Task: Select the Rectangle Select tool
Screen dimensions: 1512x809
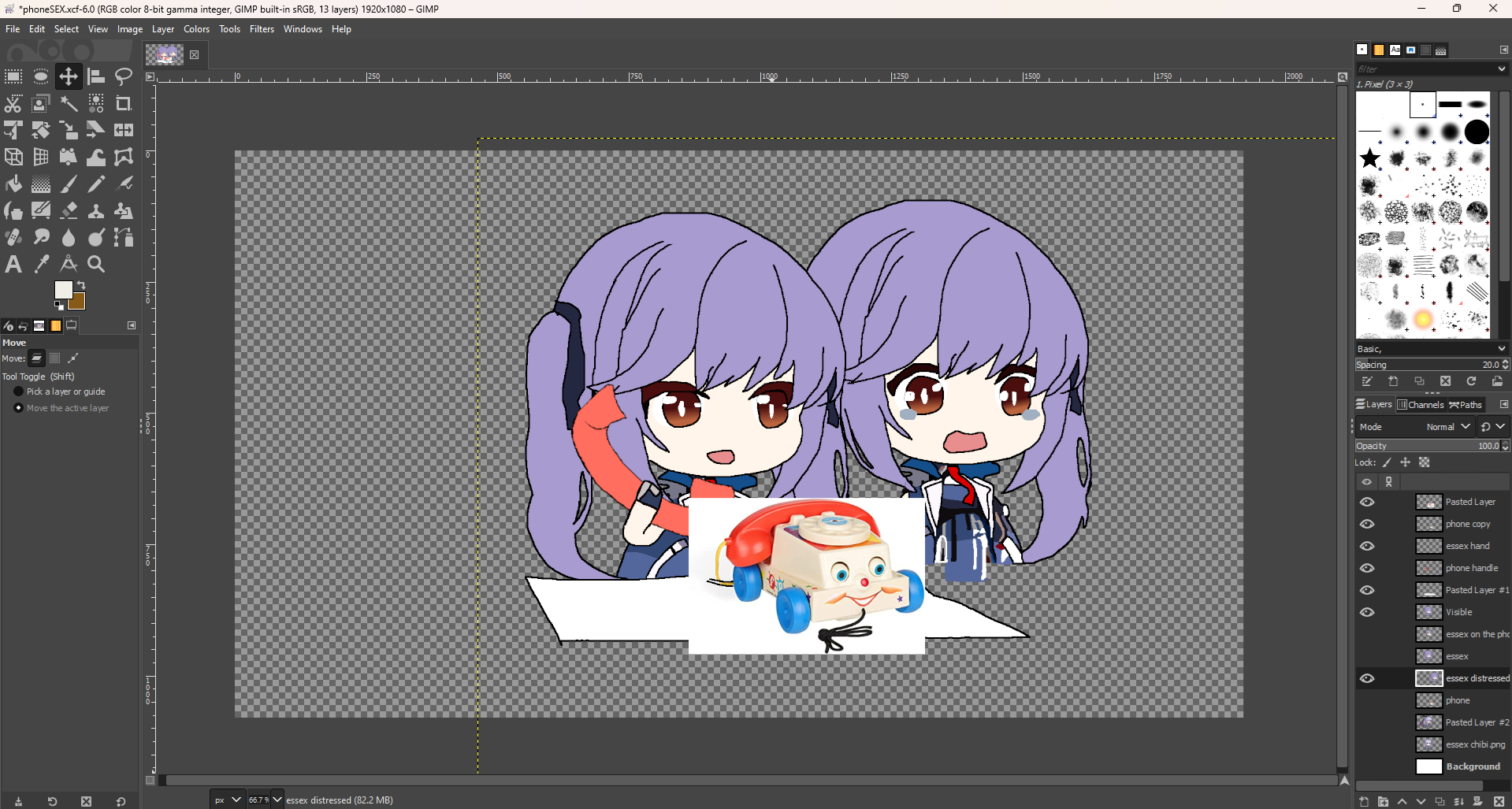Action: [x=13, y=76]
